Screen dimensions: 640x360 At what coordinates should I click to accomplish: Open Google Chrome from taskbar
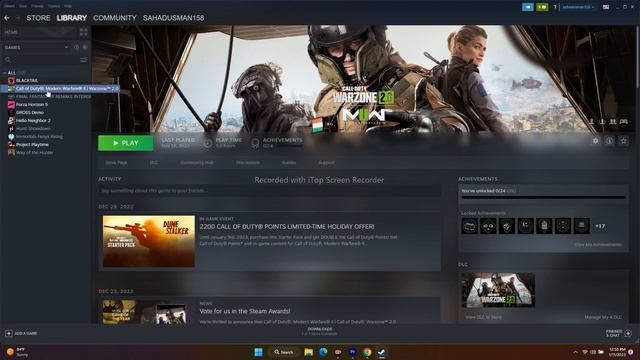[x=367, y=352]
